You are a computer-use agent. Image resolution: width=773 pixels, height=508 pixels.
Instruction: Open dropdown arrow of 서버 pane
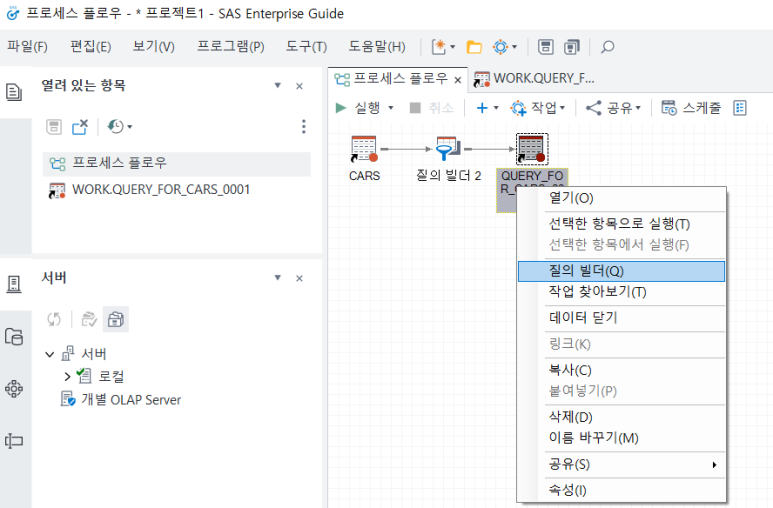pos(278,278)
